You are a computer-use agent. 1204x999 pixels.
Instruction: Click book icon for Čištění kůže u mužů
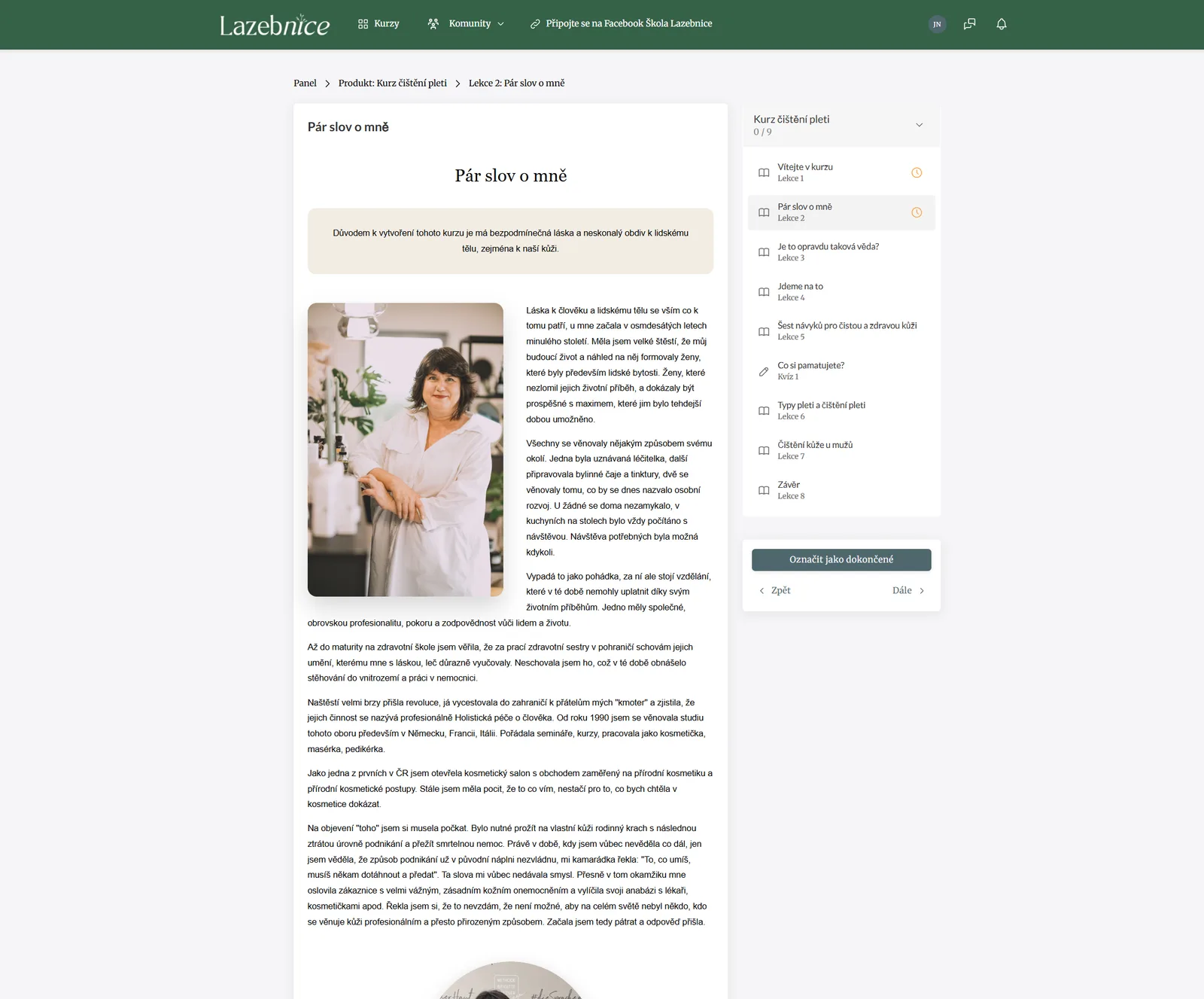764,451
